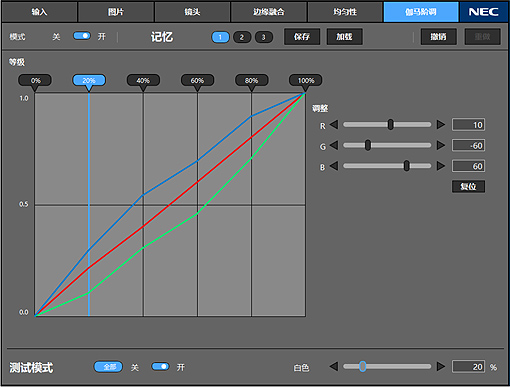Toggle the 测试模式 on/off switch
This screenshot has width=510, height=387.
pyautogui.click(x=160, y=367)
